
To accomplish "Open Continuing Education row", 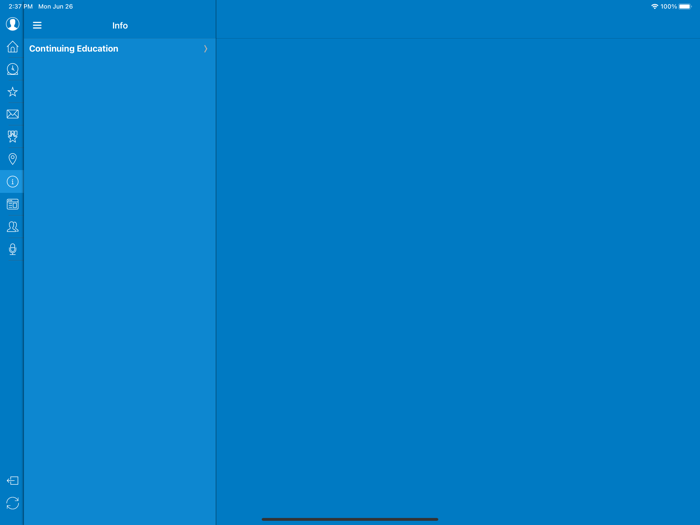I will [120, 49].
